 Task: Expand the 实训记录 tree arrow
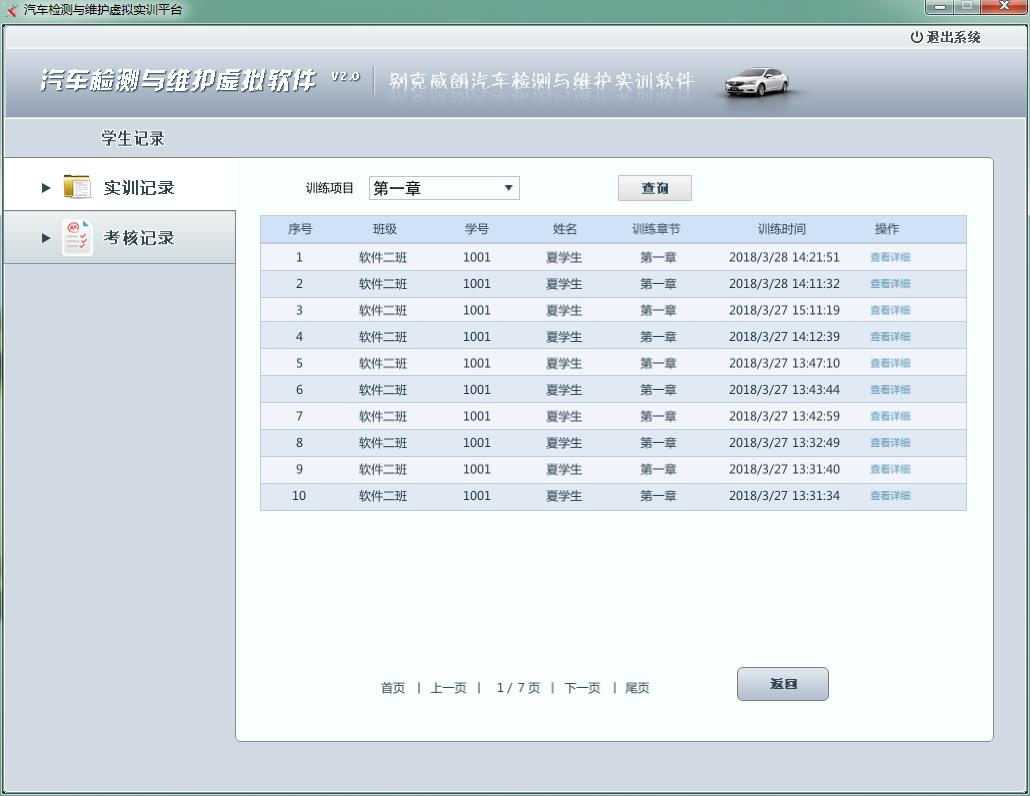click(x=46, y=187)
